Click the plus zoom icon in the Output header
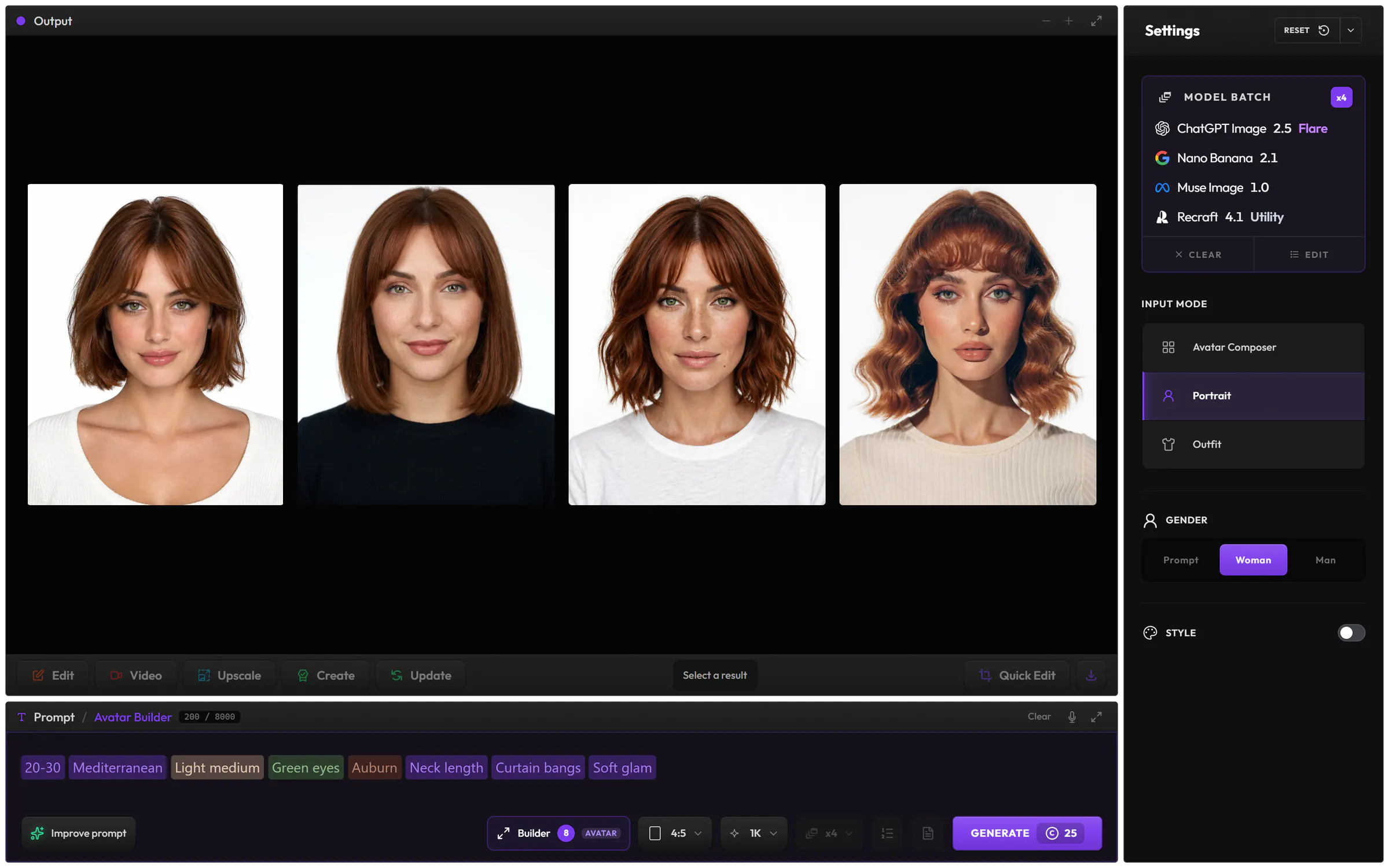 1068,21
